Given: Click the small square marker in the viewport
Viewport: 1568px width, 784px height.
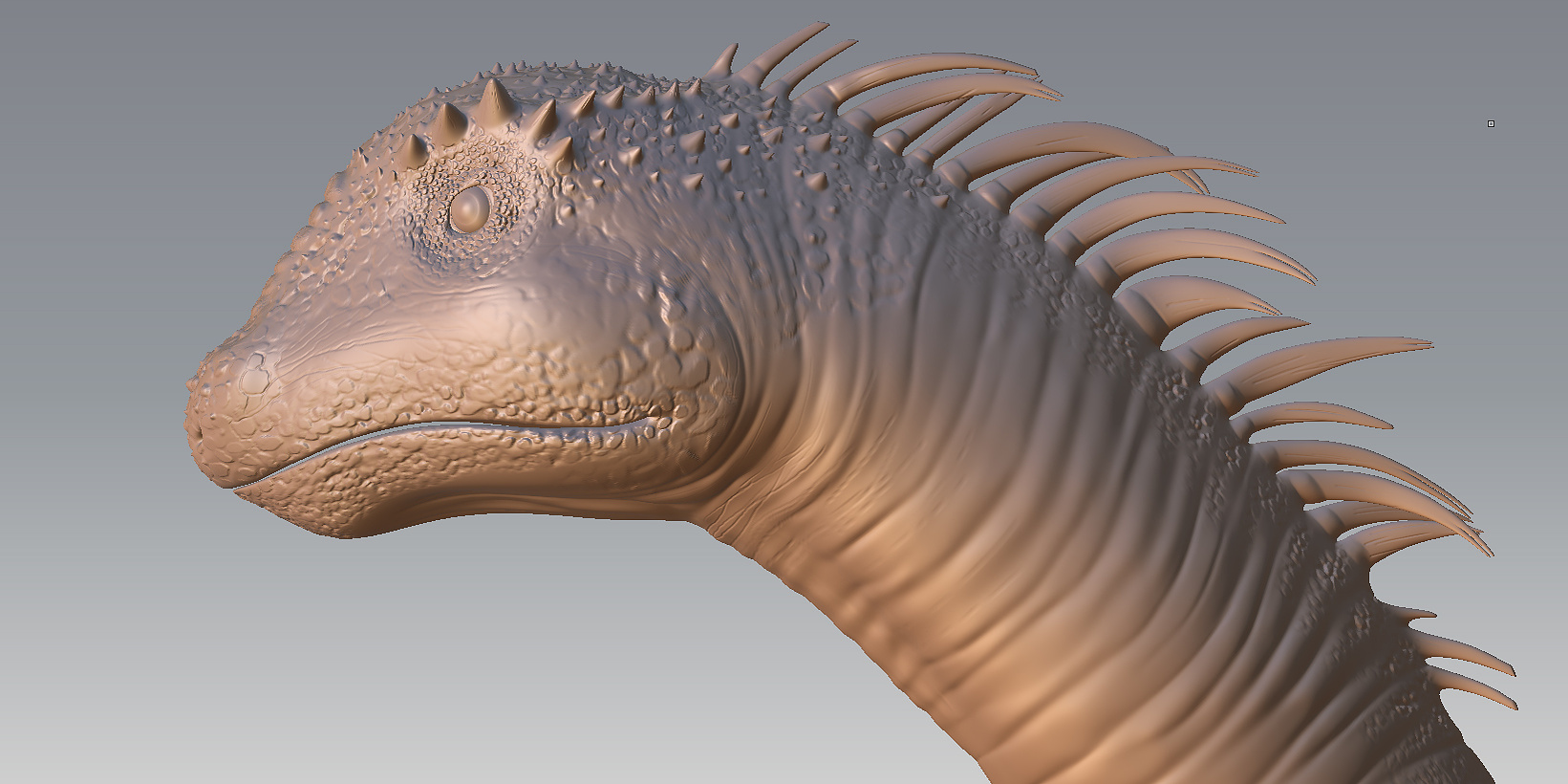Looking at the screenshot, I should [x=1491, y=123].
